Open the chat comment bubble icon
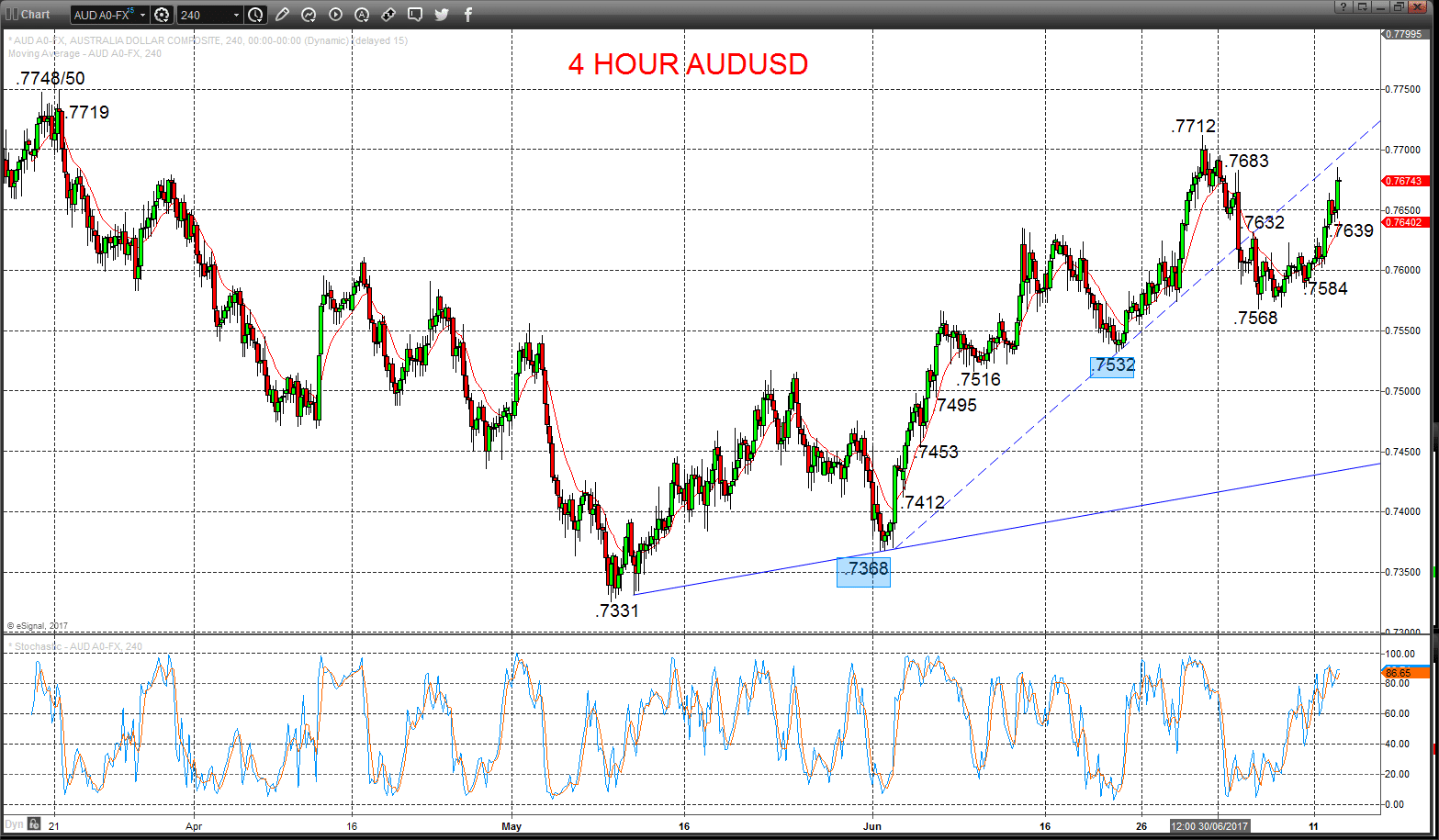 (415, 15)
